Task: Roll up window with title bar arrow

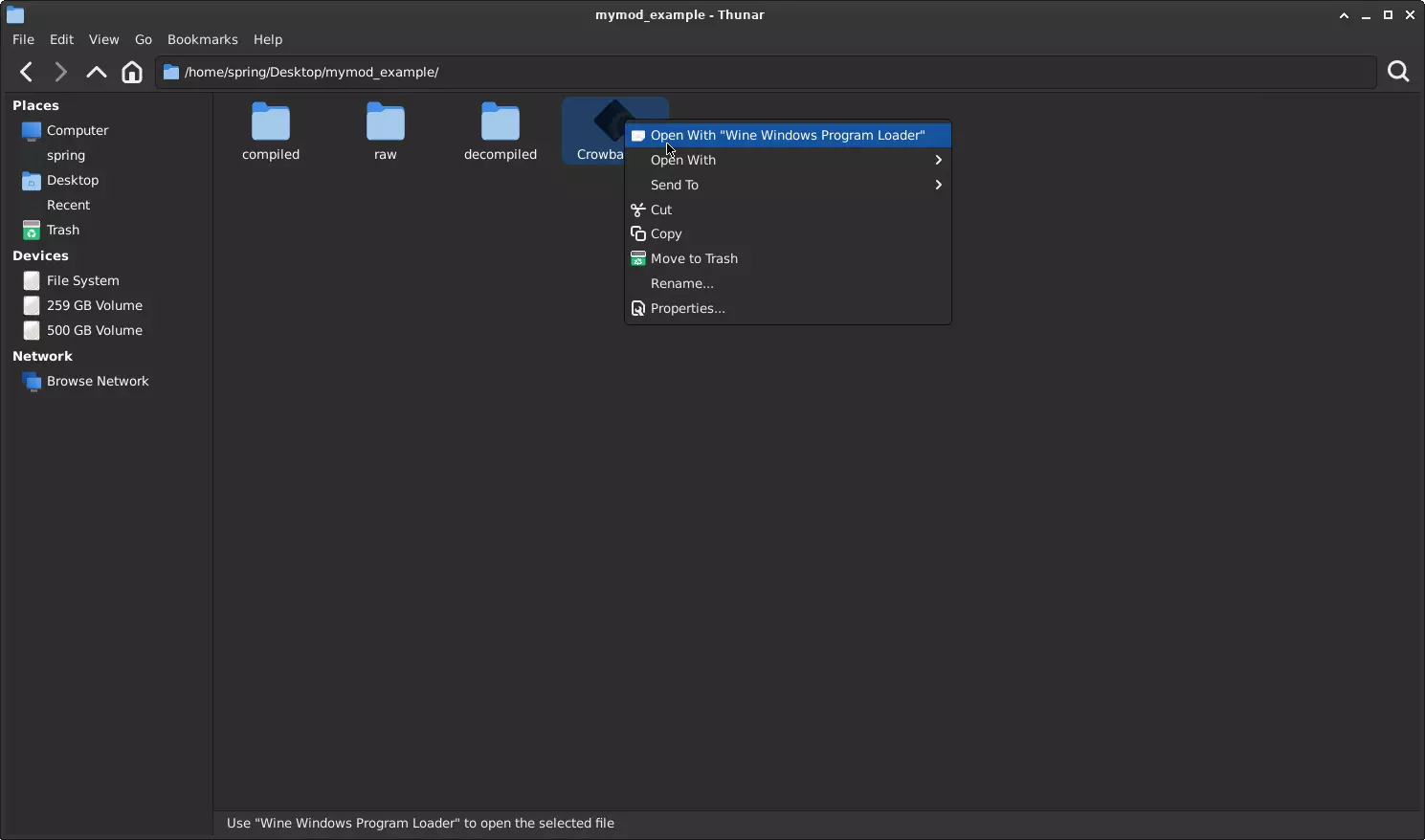Action: (x=1344, y=15)
